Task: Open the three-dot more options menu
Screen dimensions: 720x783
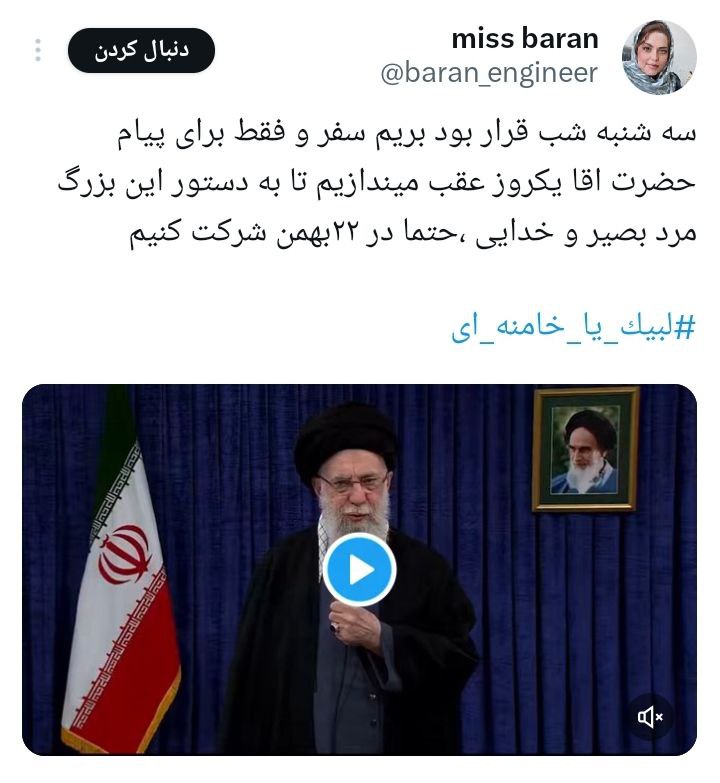Action: pyautogui.click(x=38, y=50)
